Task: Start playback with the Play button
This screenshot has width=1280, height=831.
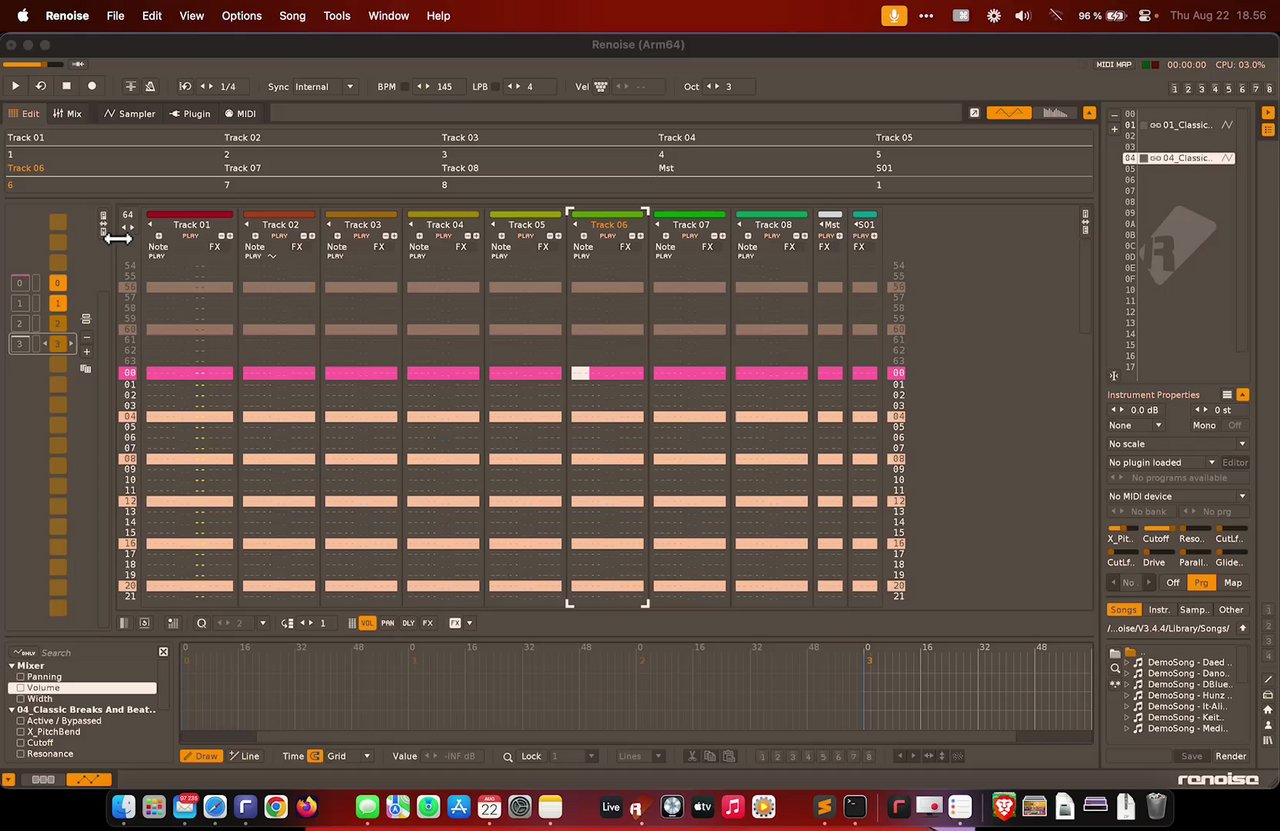Action: 15,87
